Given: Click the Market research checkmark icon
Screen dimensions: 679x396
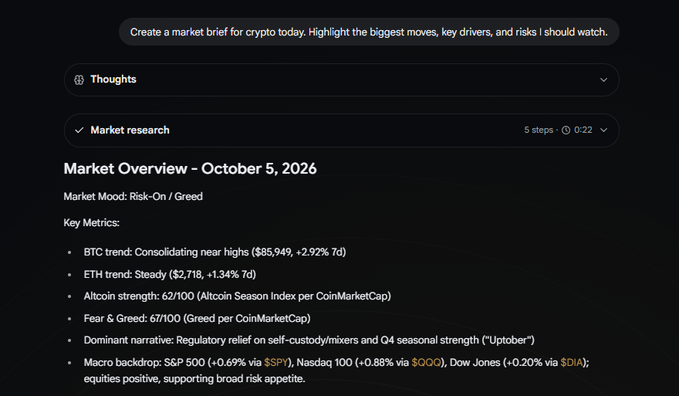Looking at the screenshot, I should tap(79, 130).
